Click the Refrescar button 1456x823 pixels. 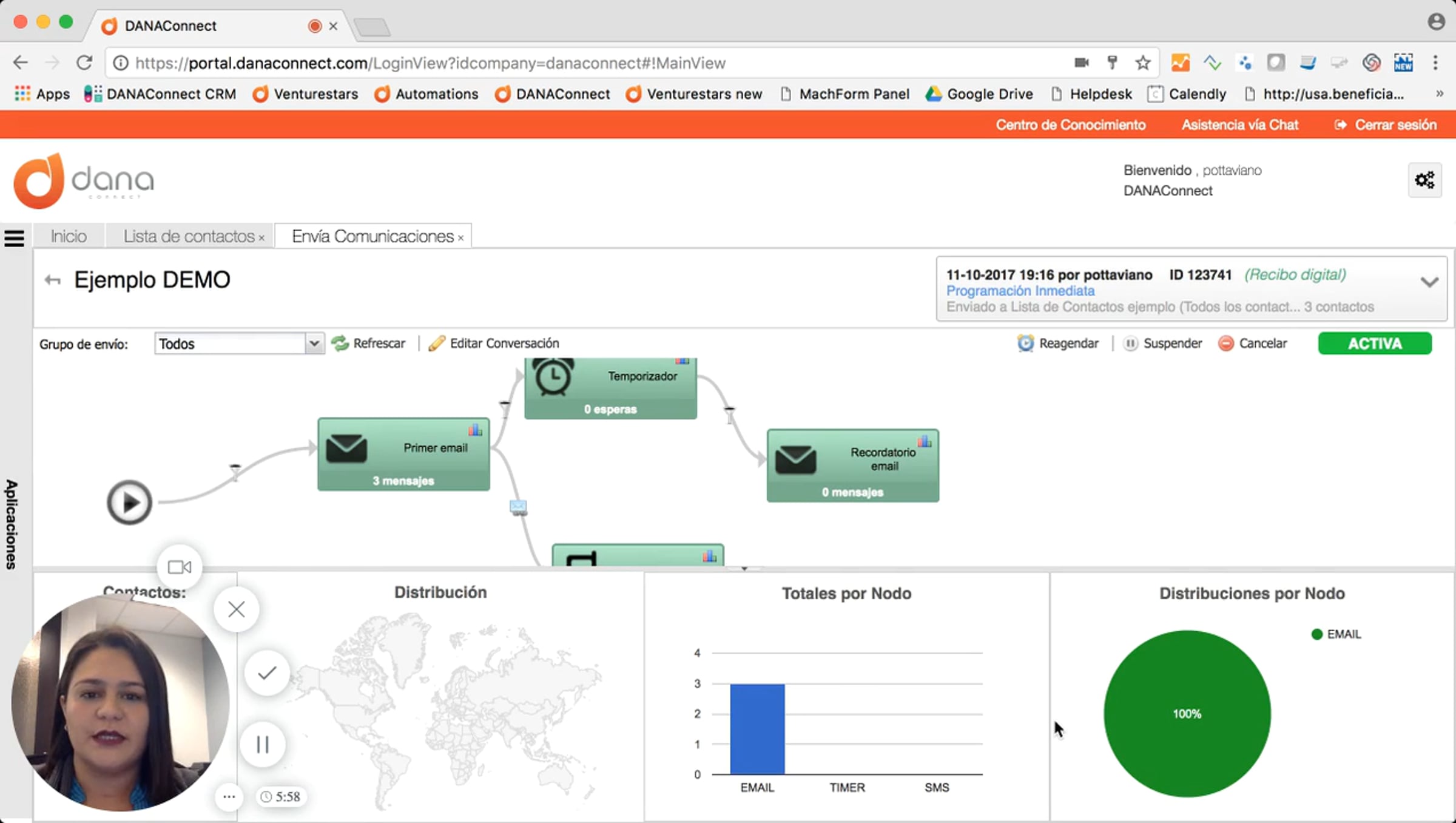tap(369, 344)
